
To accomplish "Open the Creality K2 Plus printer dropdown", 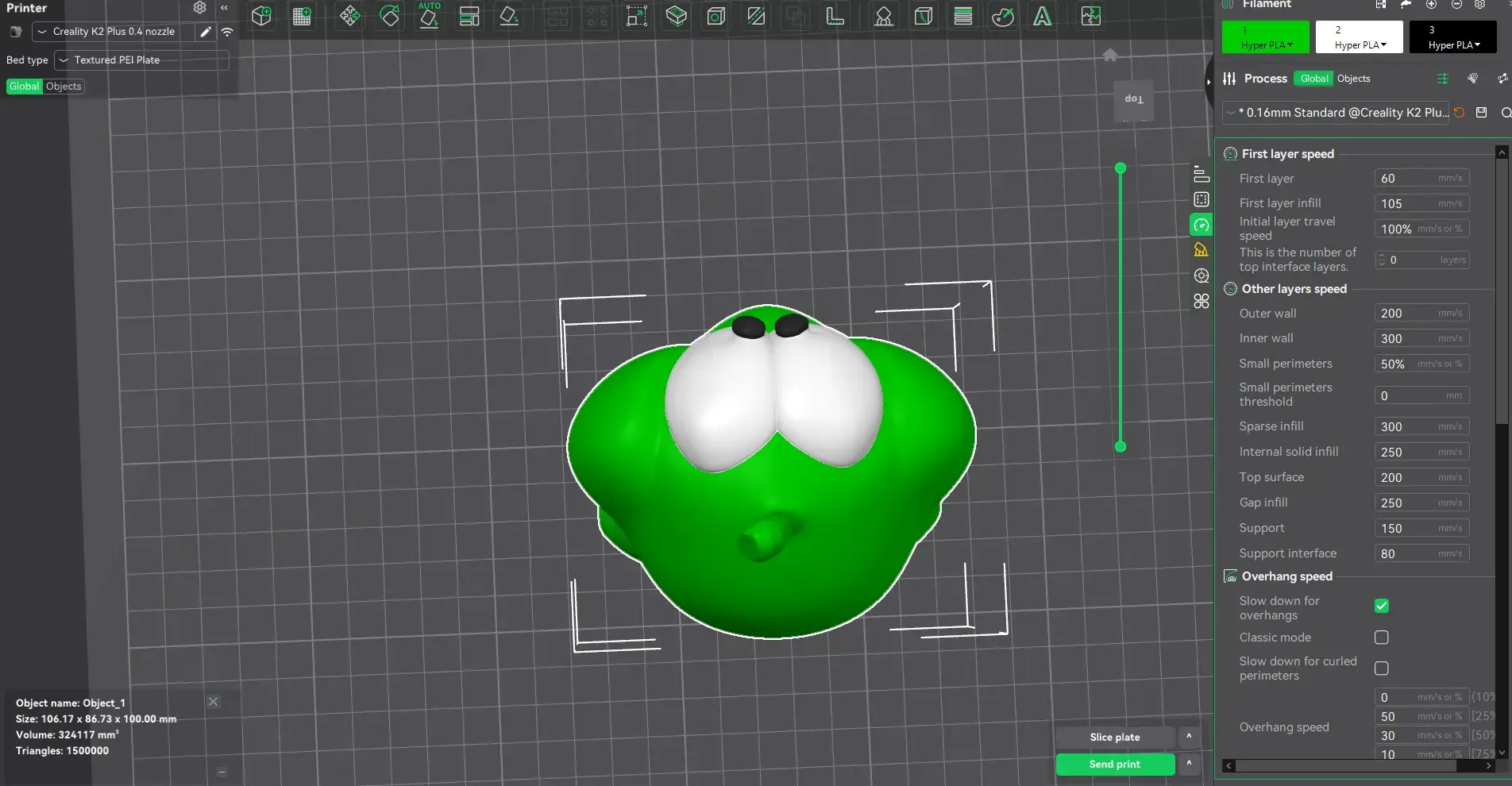I will point(114,32).
